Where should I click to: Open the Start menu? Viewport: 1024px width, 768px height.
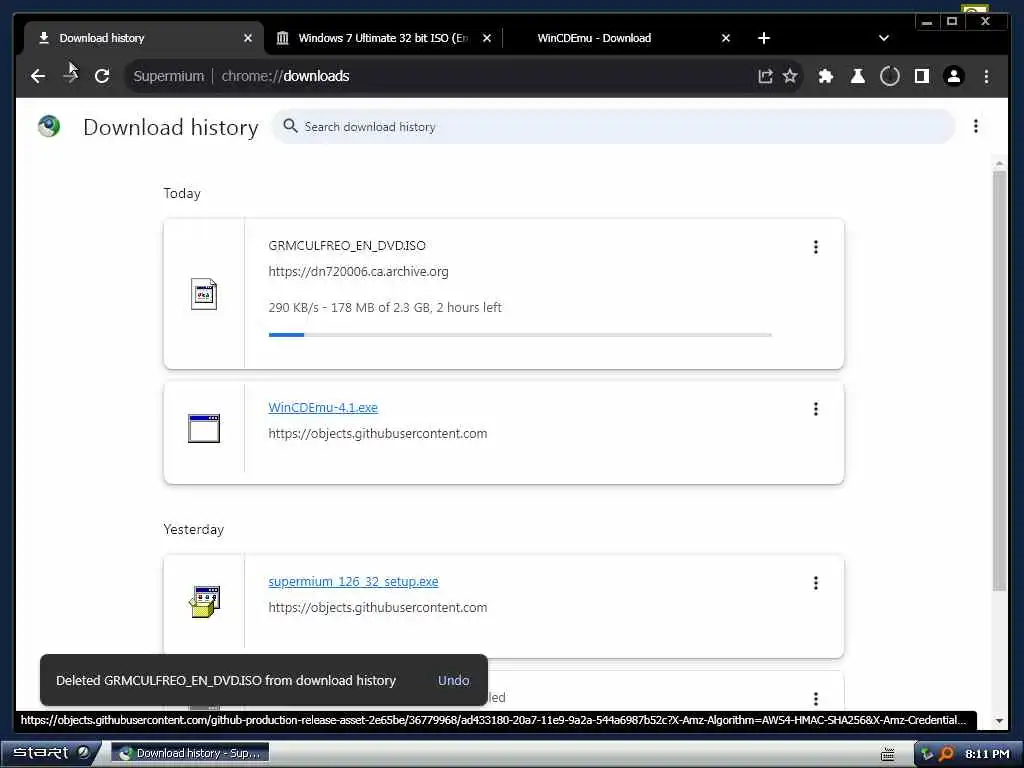(51, 753)
